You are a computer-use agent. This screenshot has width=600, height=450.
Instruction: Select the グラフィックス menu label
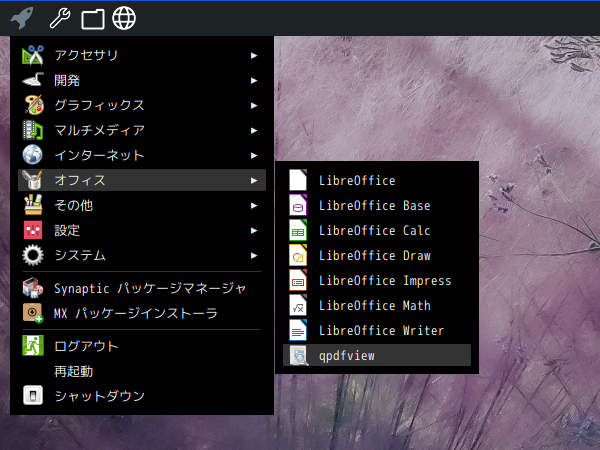99,105
